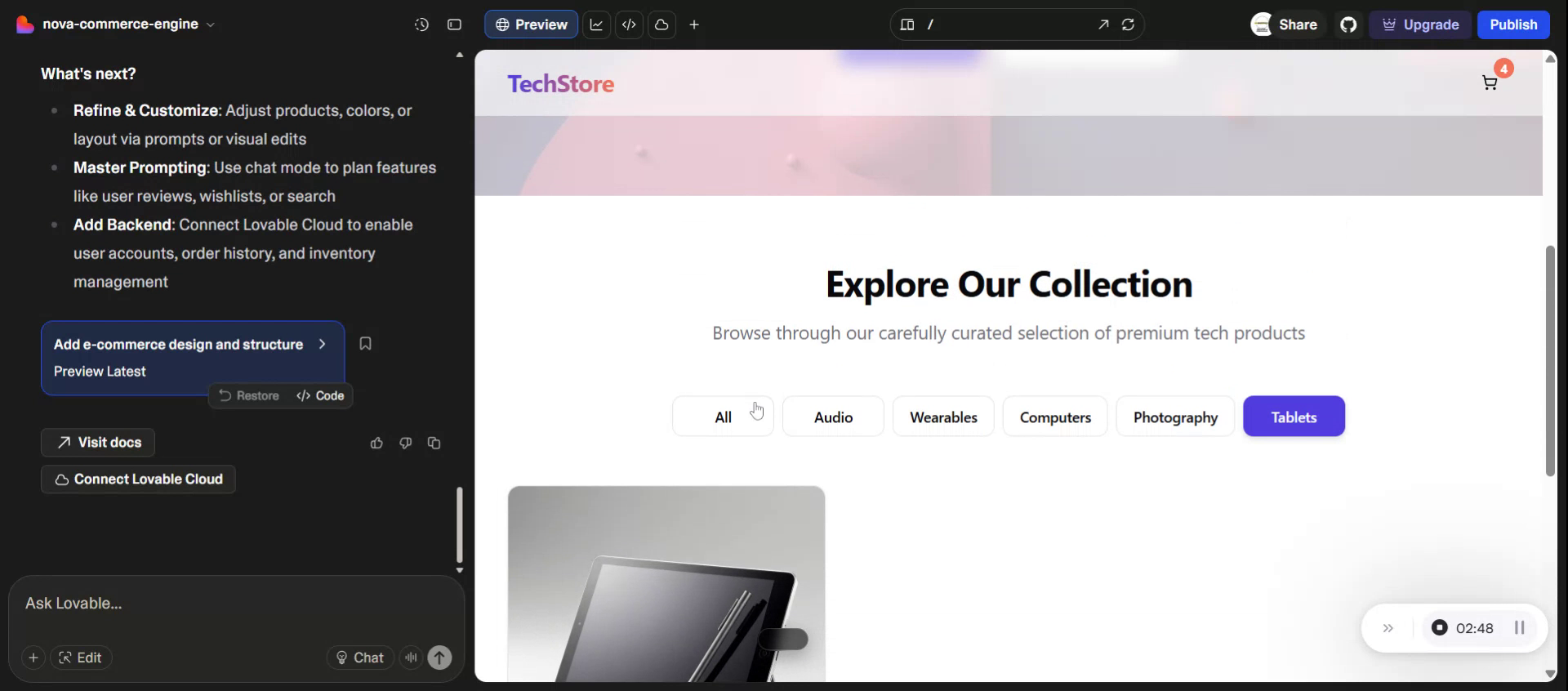
Task: Open version history clock icon
Action: click(421, 25)
